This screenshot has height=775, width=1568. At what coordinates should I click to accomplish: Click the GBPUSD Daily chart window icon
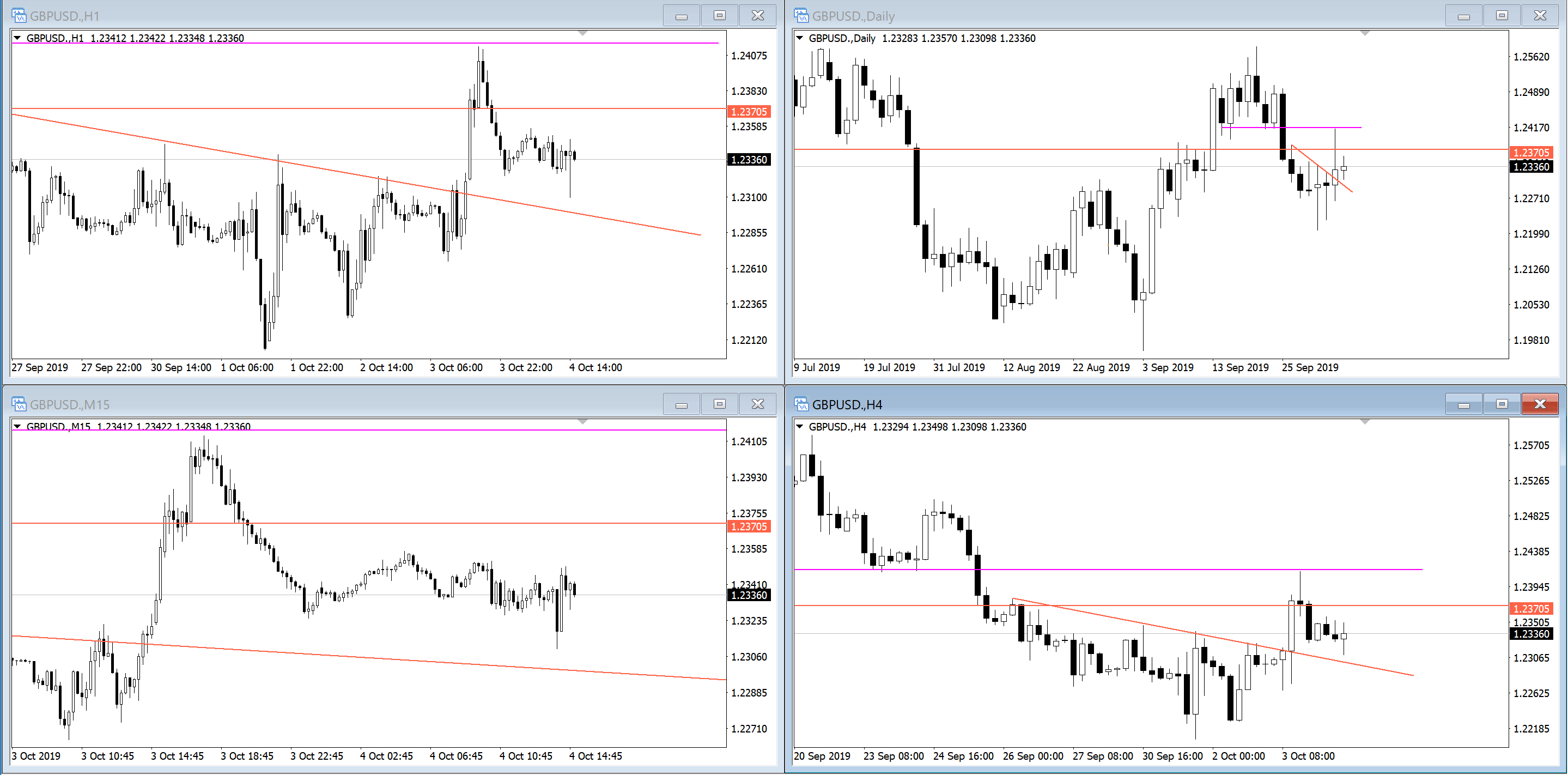801,15
